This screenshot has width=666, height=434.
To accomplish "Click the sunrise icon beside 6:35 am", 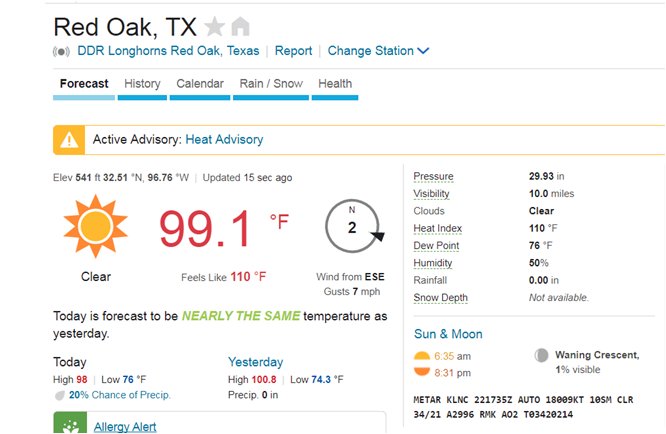I will click(x=422, y=356).
